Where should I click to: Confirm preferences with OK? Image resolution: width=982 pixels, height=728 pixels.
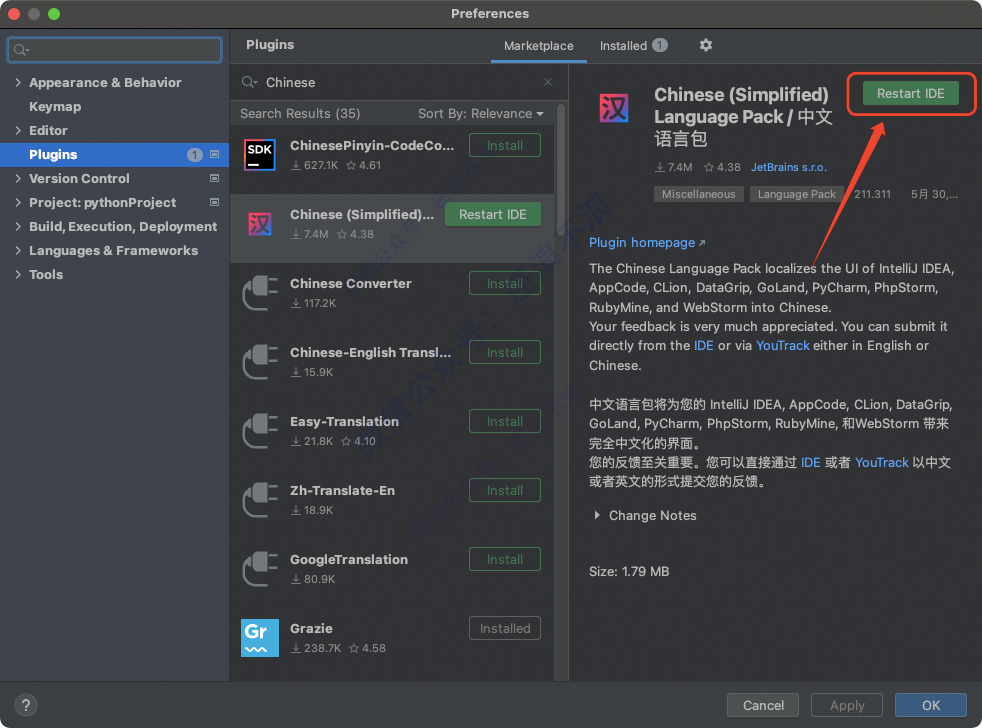[931, 705]
